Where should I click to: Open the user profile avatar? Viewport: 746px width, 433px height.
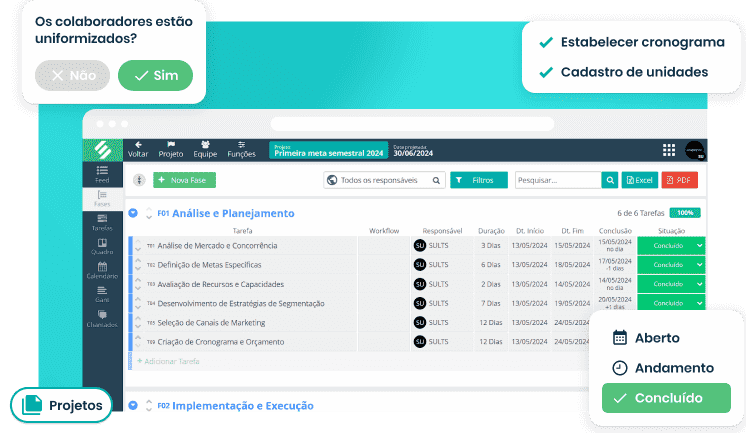point(695,150)
